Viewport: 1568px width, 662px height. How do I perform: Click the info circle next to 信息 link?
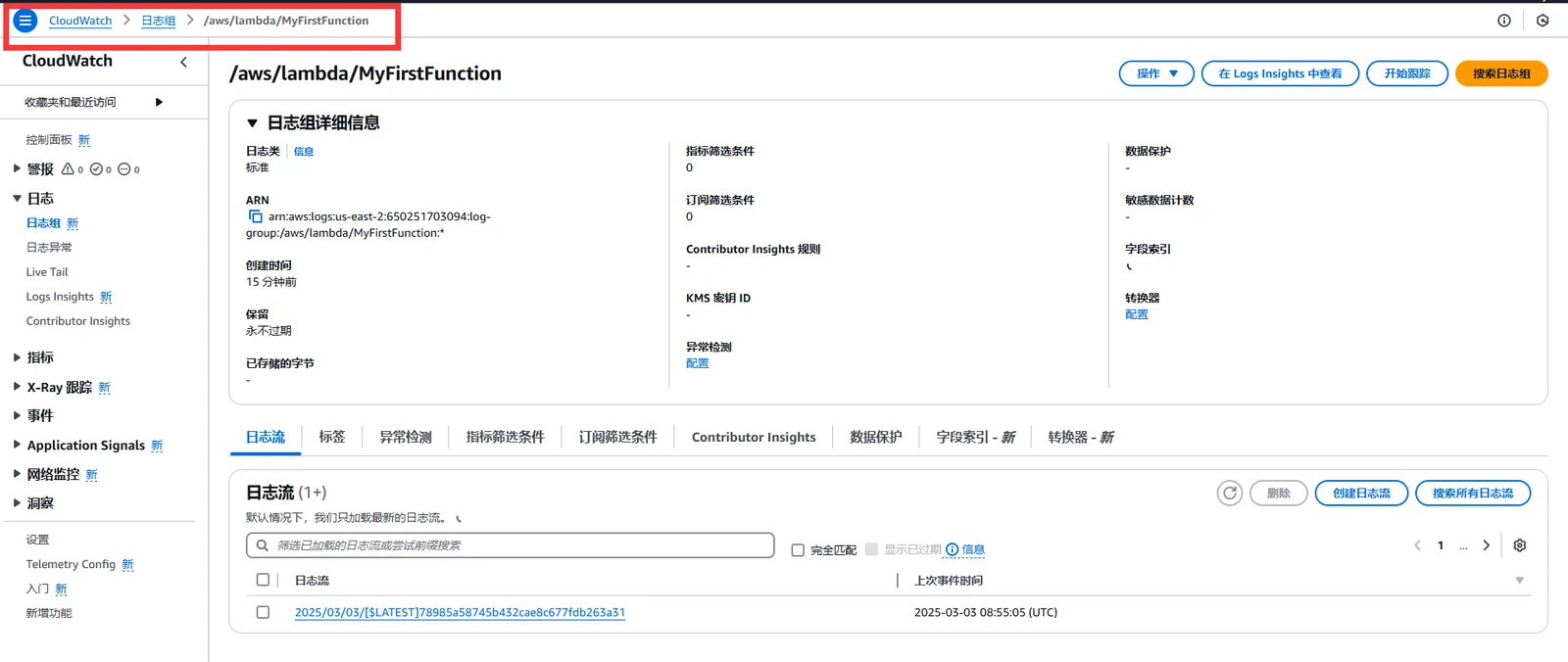952,549
